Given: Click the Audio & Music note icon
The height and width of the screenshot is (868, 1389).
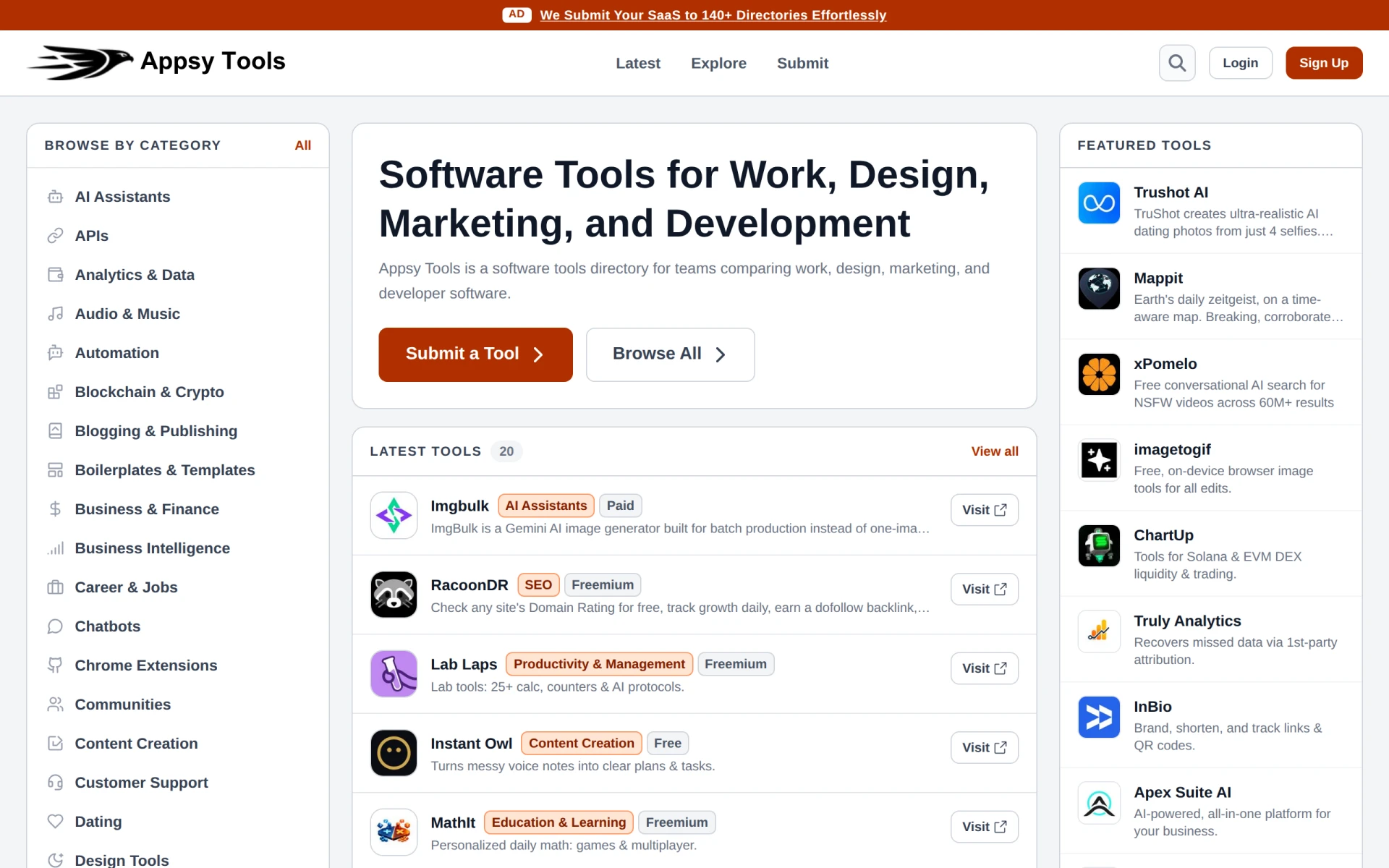Looking at the screenshot, I should click(55, 314).
